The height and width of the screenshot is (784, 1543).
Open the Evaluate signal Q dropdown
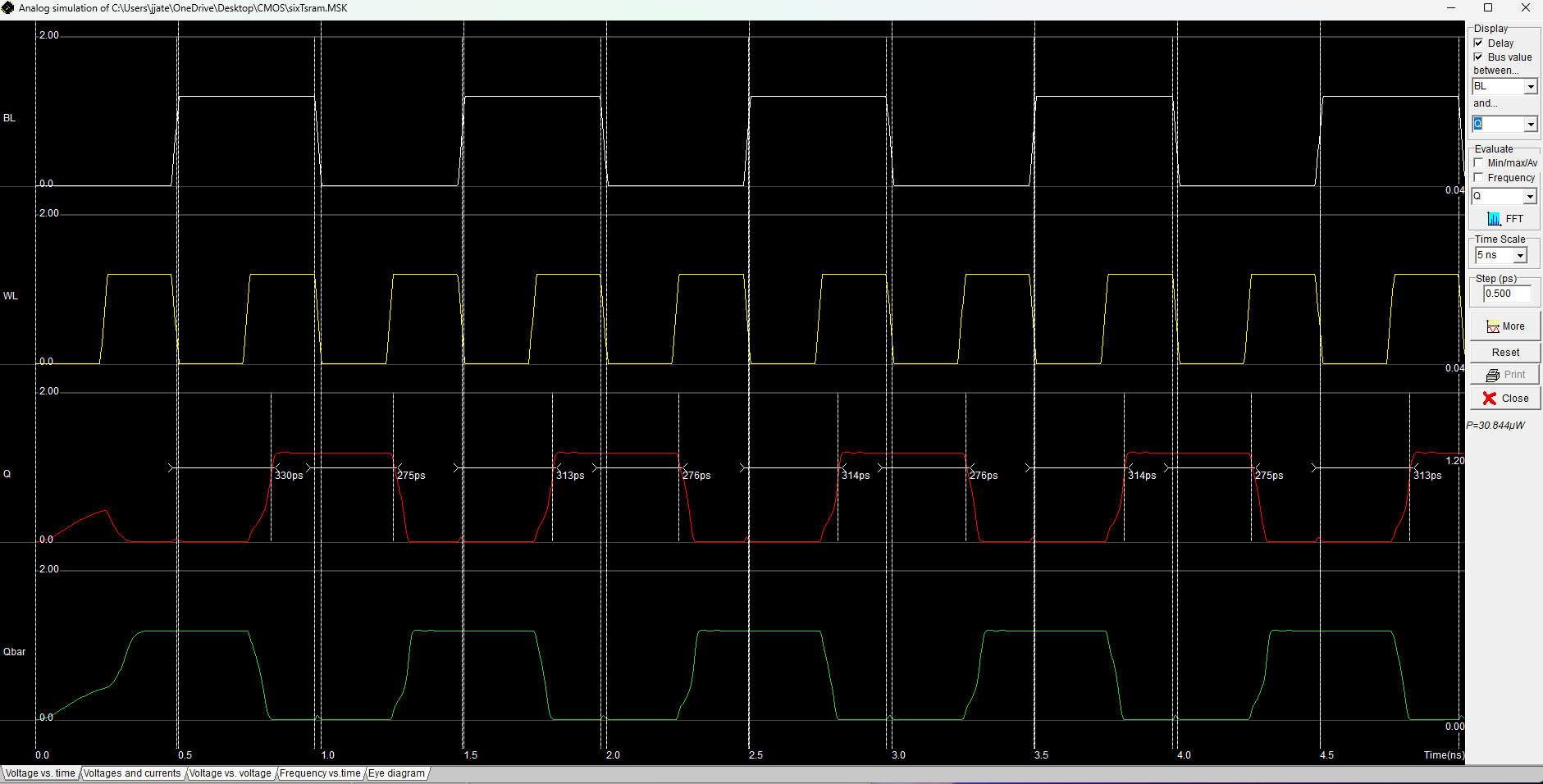pyautogui.click(x=1530, y=197)
